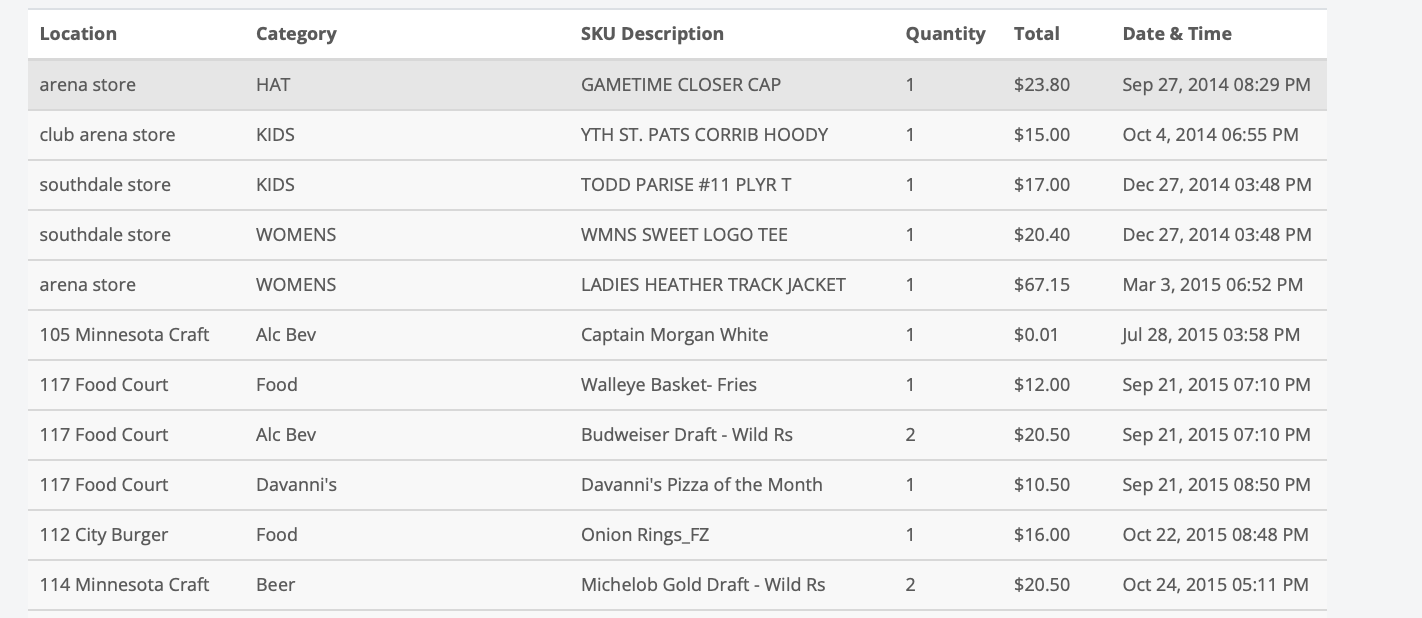Click the Onion Rings_FZ row

point(677,535)
